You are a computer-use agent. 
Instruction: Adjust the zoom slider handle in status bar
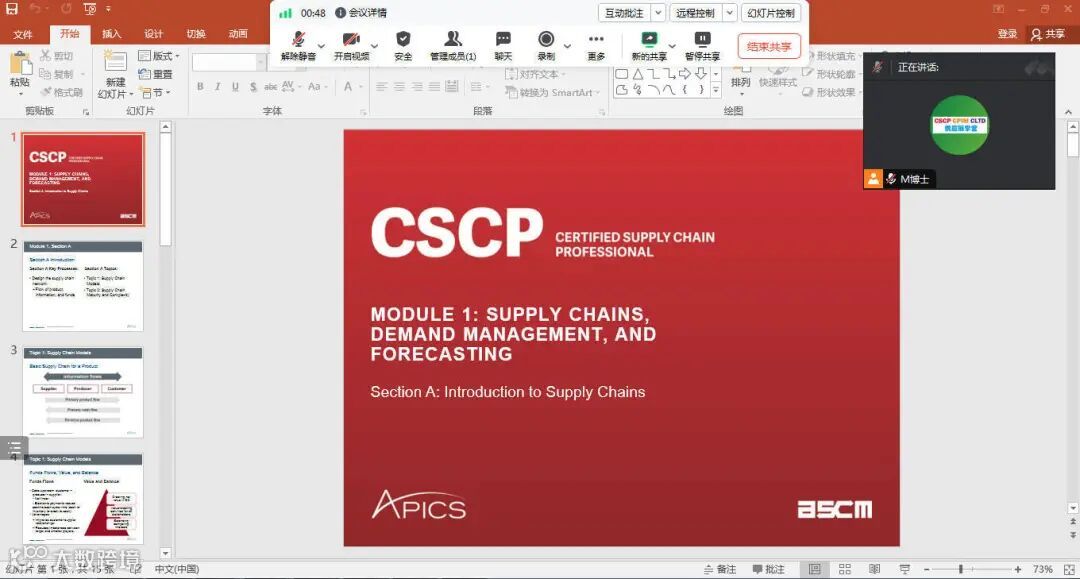960,569
